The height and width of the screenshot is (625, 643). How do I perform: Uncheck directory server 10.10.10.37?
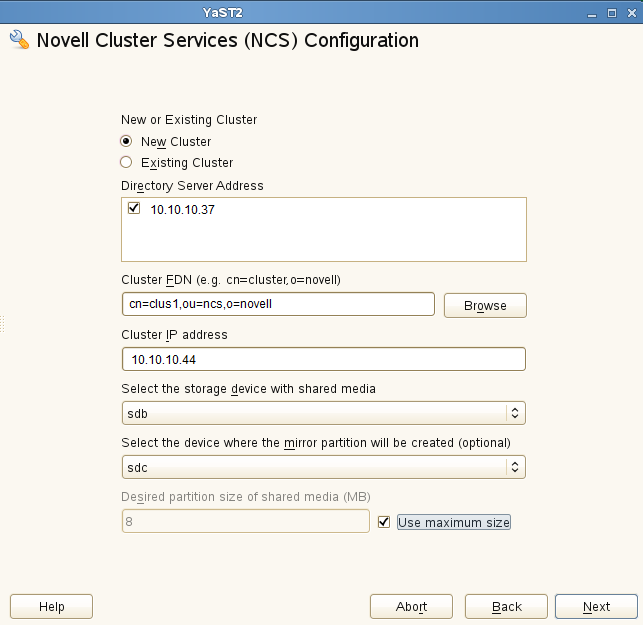click(x=134, y=209)
